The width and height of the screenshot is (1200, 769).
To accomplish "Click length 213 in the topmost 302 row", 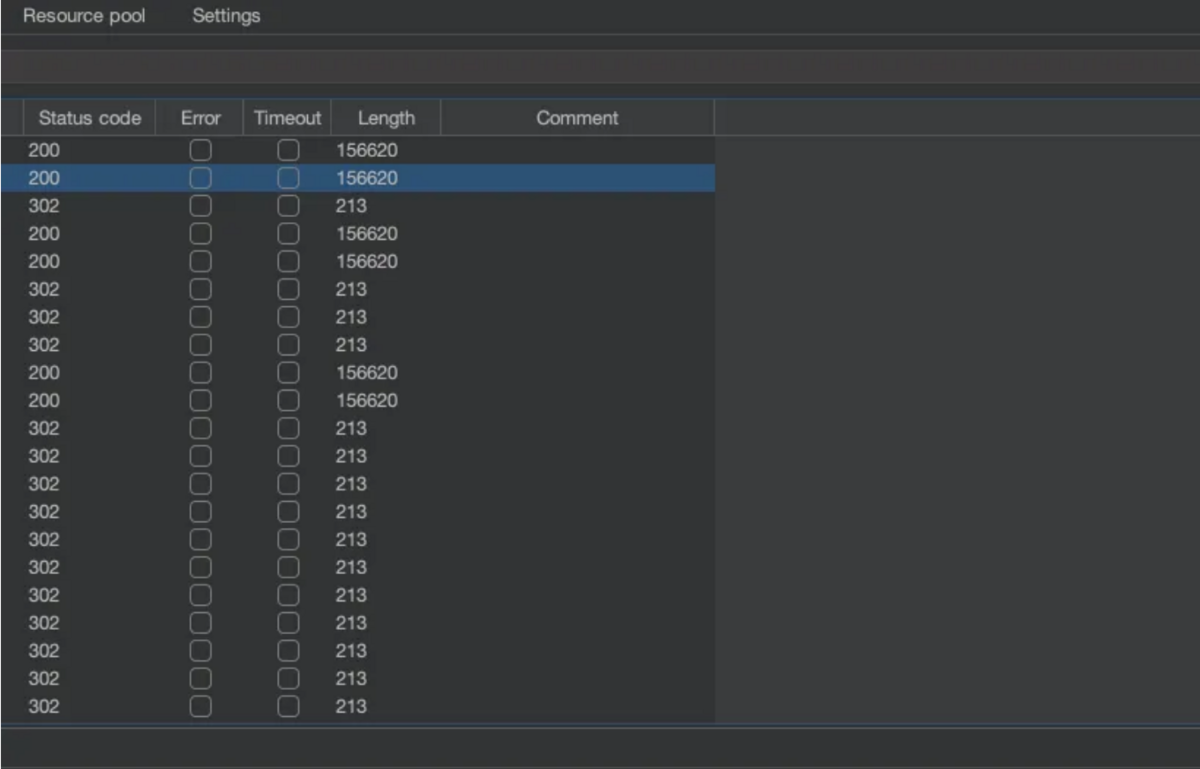I will [x=351, y=206].
